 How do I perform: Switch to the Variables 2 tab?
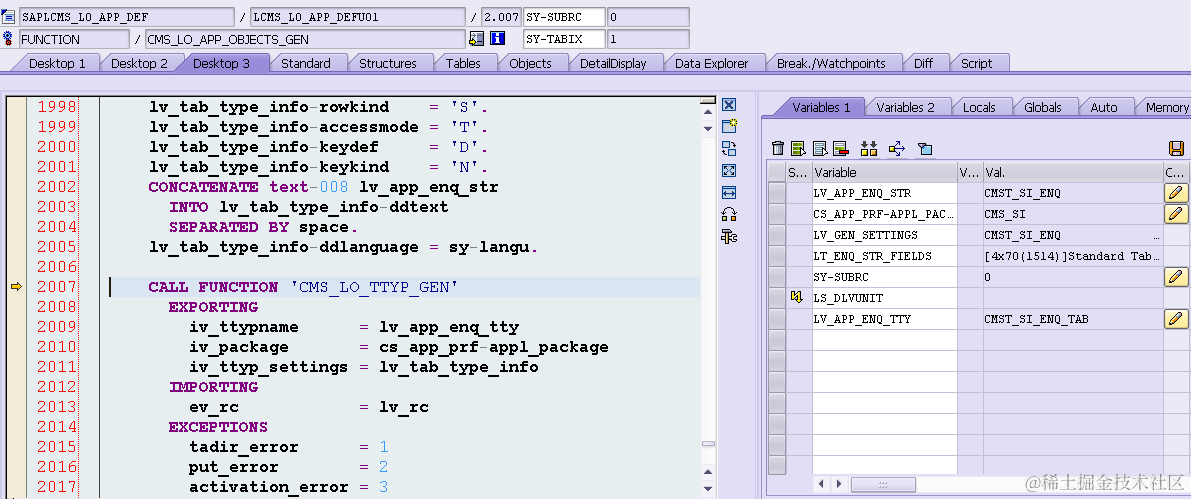click(905, 108)
